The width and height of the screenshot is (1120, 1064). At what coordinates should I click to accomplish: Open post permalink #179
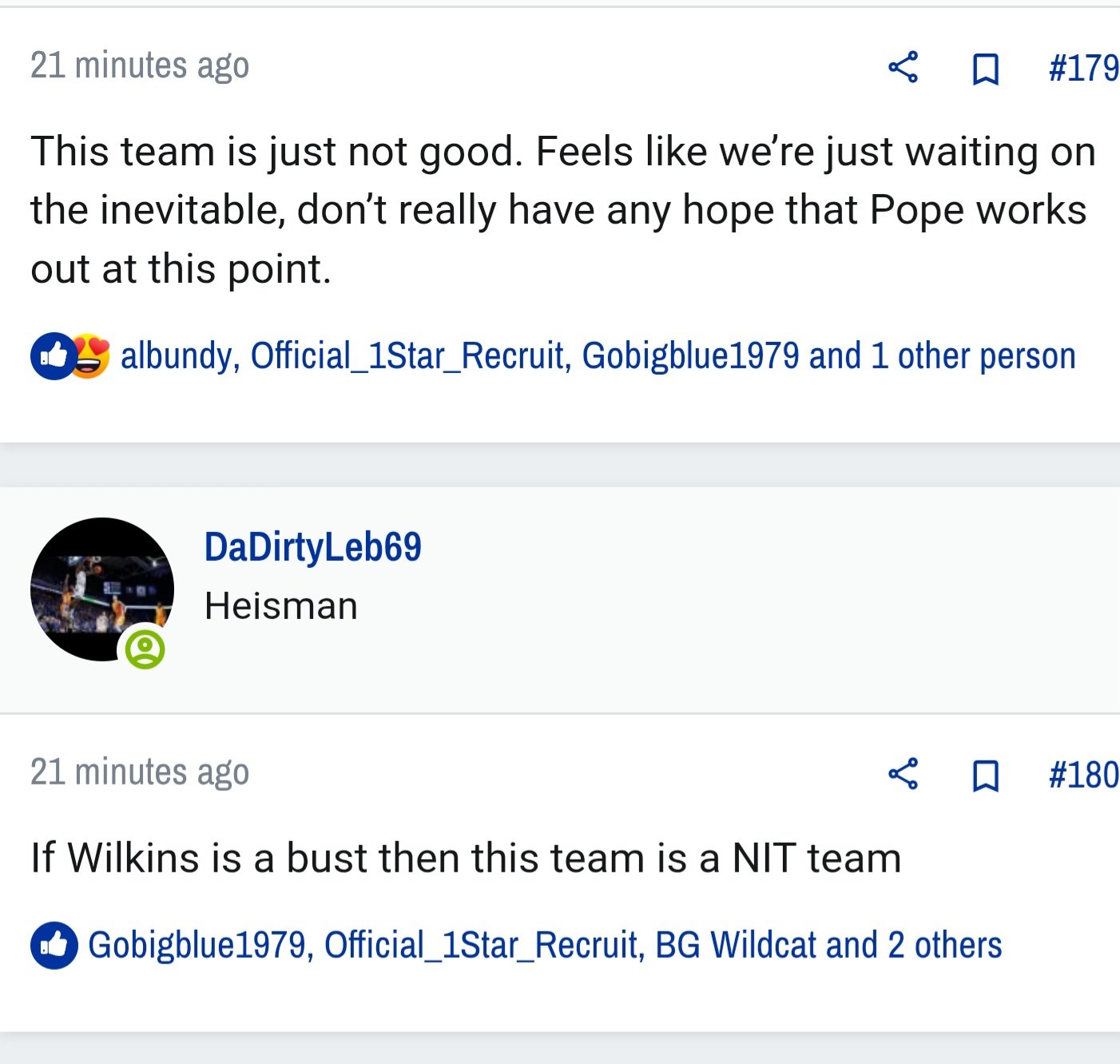[1084, 68]
